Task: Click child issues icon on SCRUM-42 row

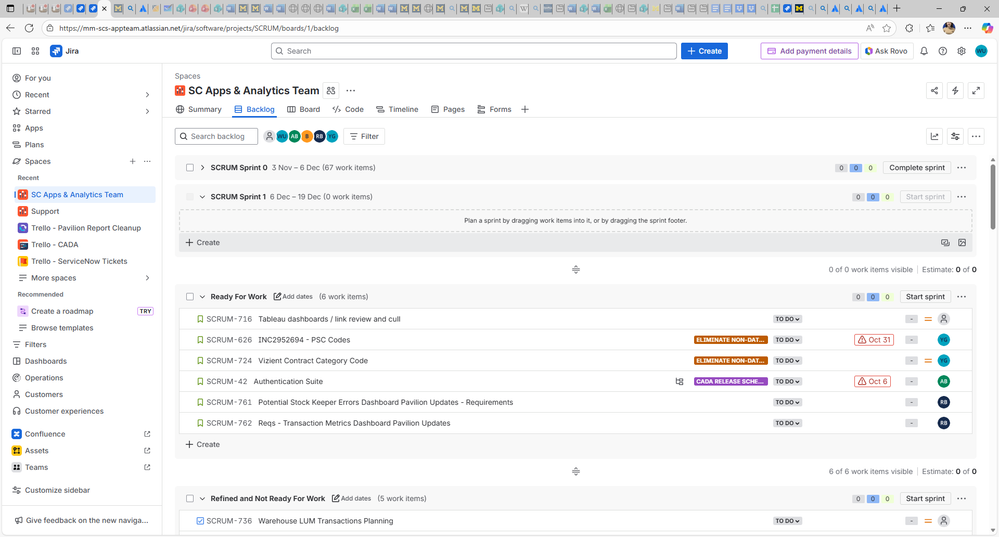Action: 679,382
